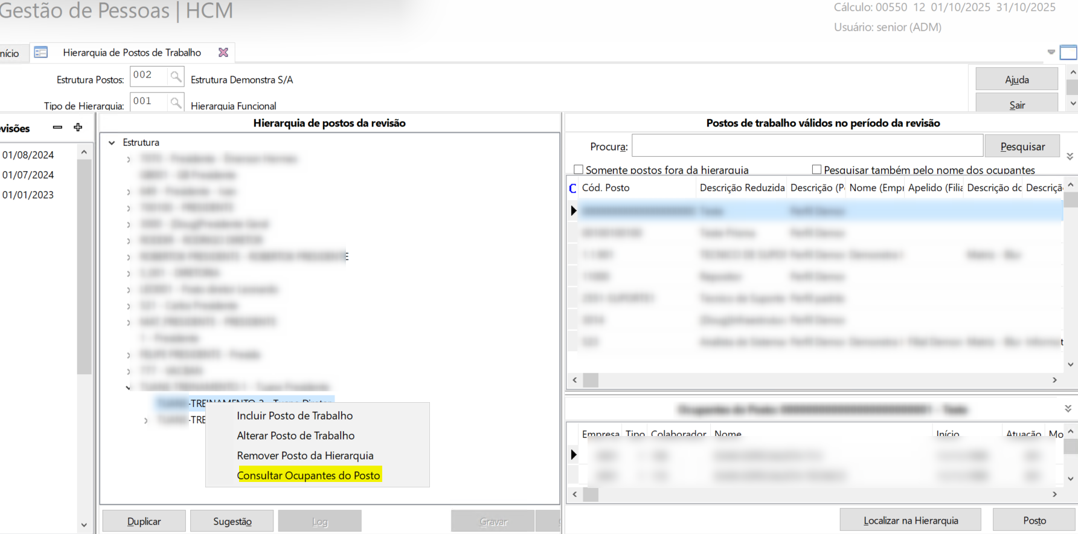Click the plus icon beside Revisões

[x=78, y=128]
